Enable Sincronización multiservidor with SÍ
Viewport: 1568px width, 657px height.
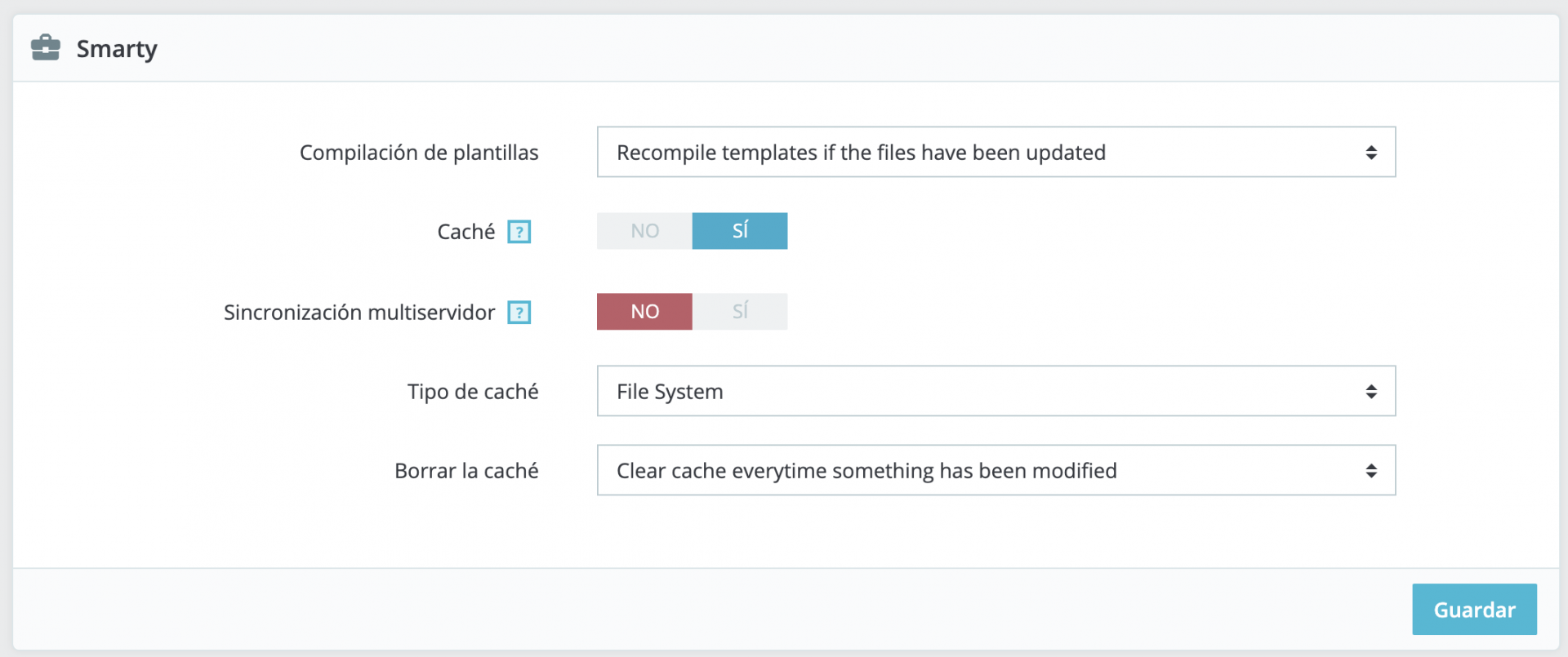(x=740, y=312)
